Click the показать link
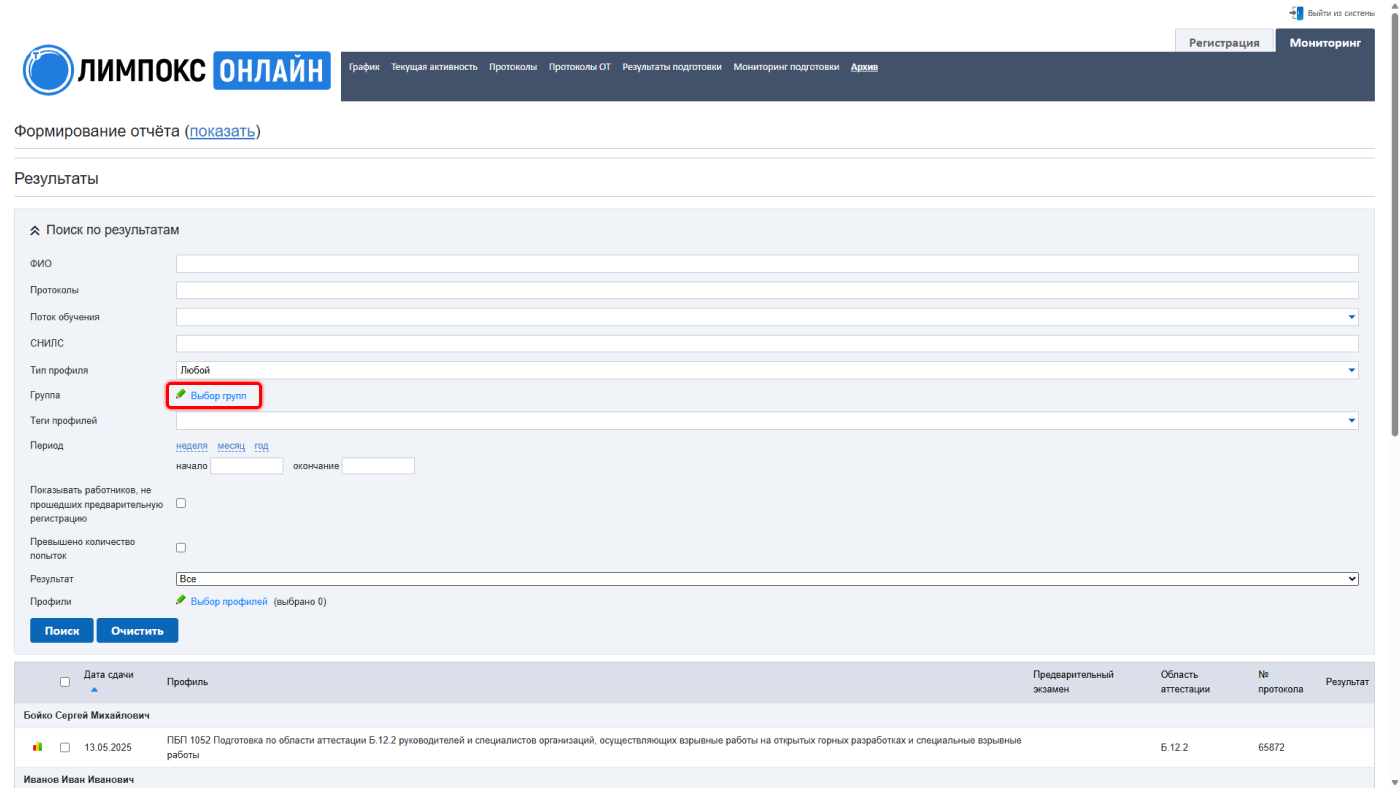 223,131
